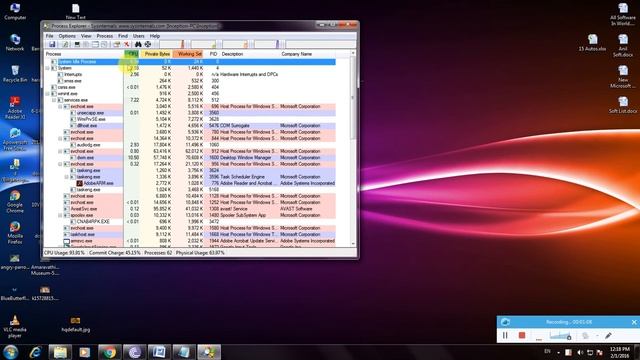Click the Chrome icon in the taskbar
Image resolution: width=640 pixels, height=360 pixels.
[x=109, y=352]
